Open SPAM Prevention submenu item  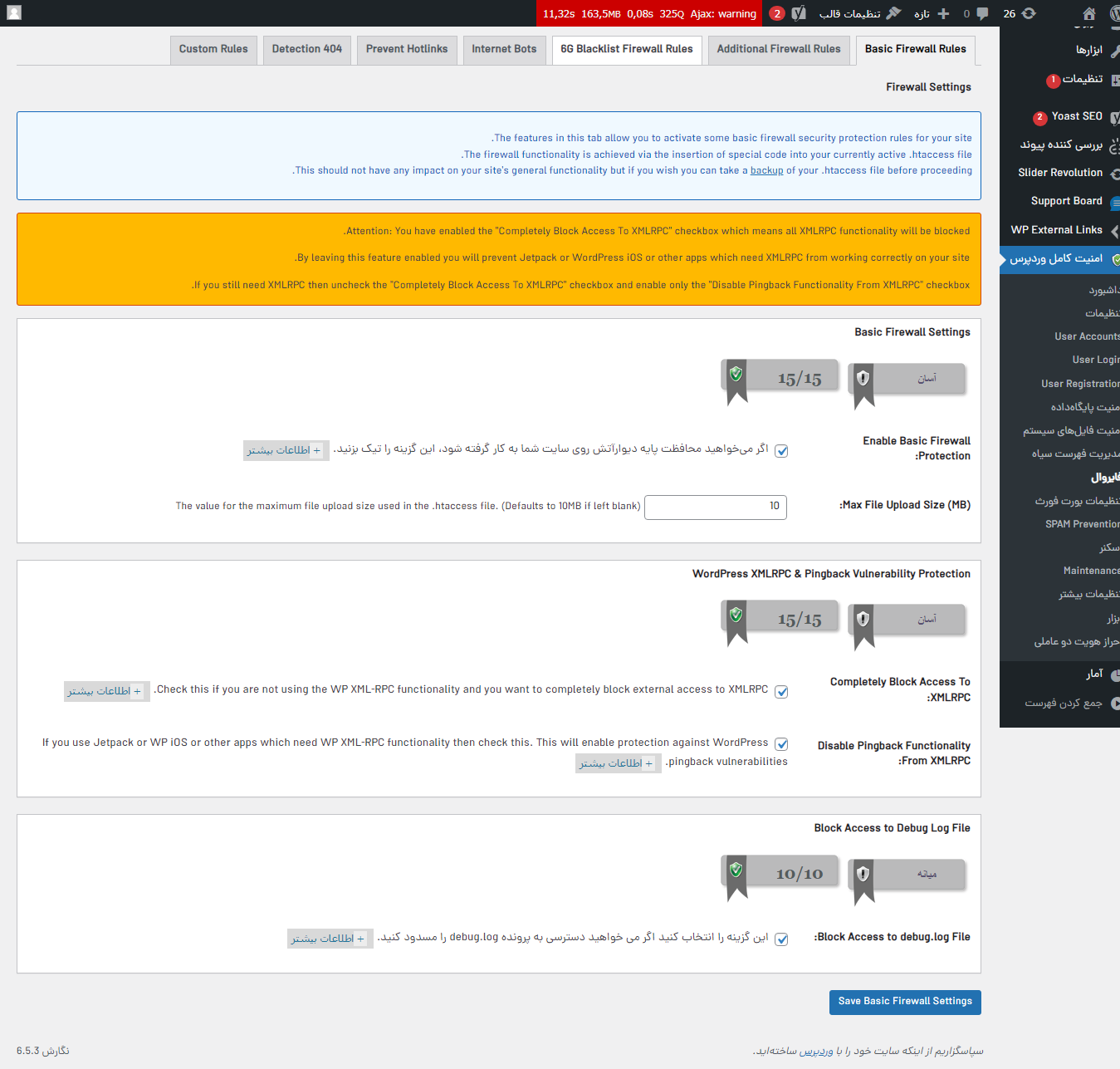pos(1082,524)
